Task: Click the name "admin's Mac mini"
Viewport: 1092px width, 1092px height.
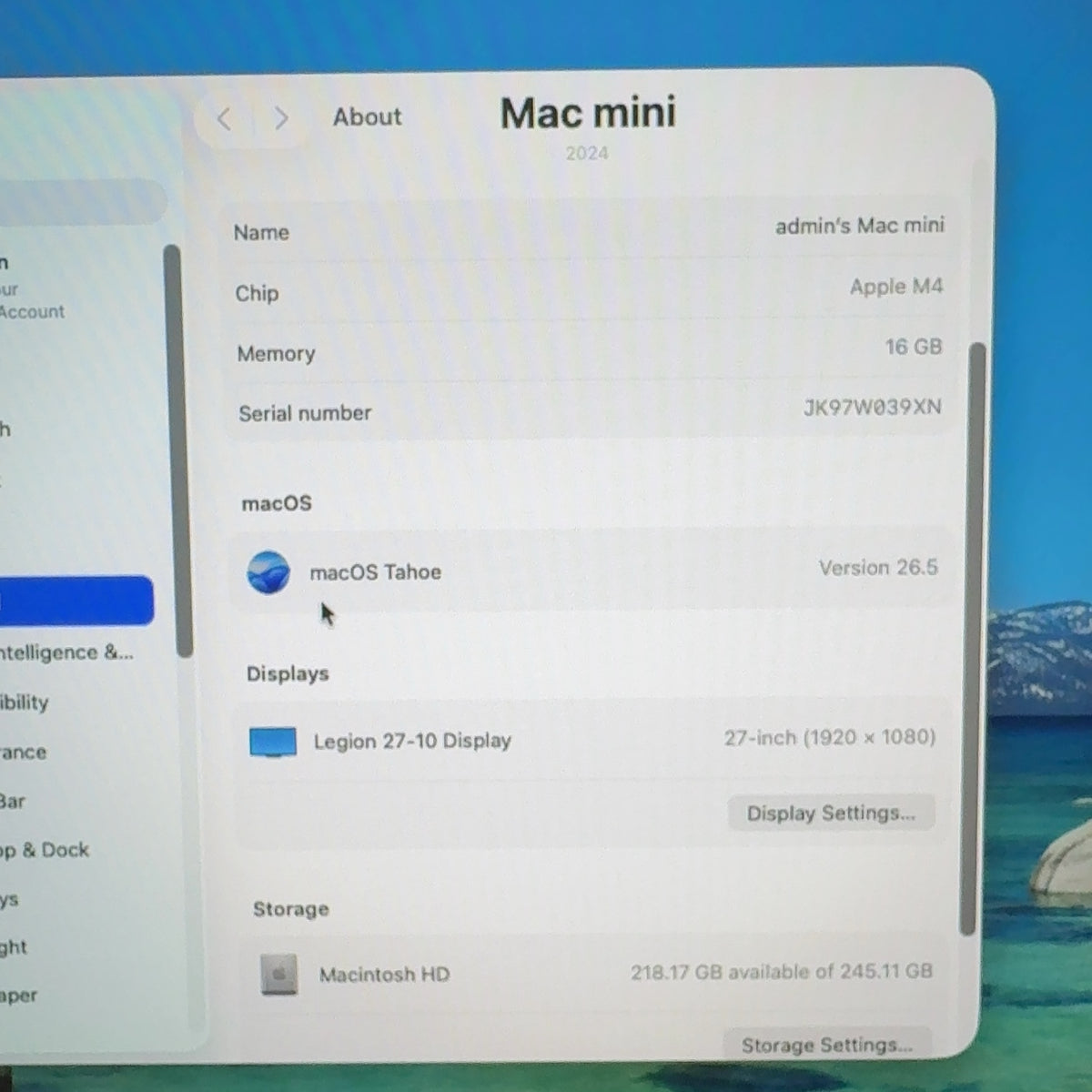Action: [860, 226]
